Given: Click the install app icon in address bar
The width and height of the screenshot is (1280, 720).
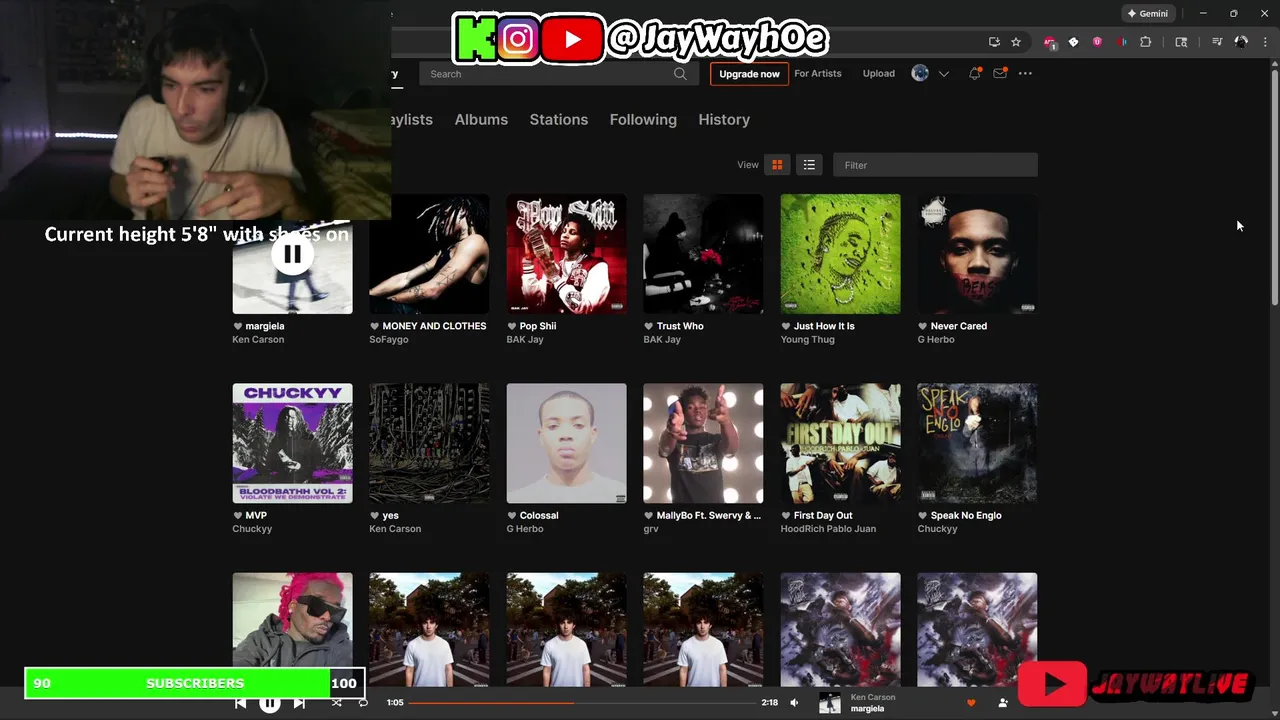Looking at the screenshot, I should click(994, 42).
